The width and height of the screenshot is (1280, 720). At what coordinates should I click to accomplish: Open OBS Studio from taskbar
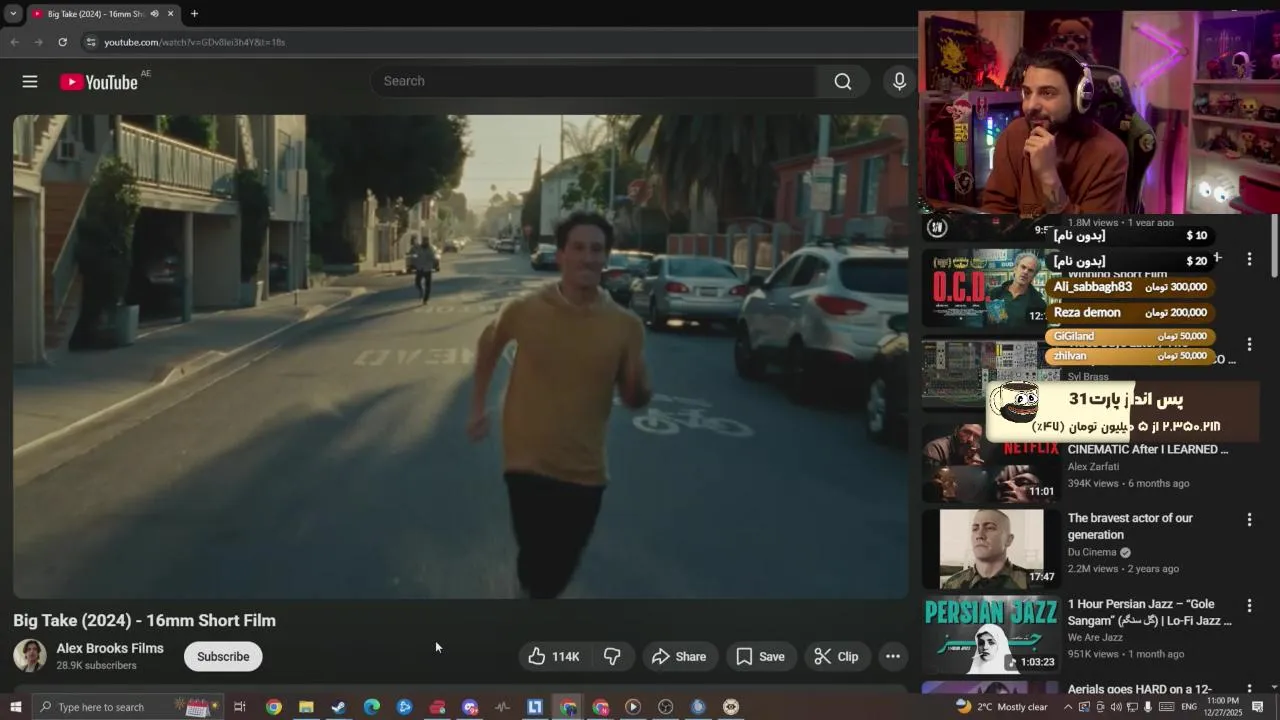coord(665,707)
